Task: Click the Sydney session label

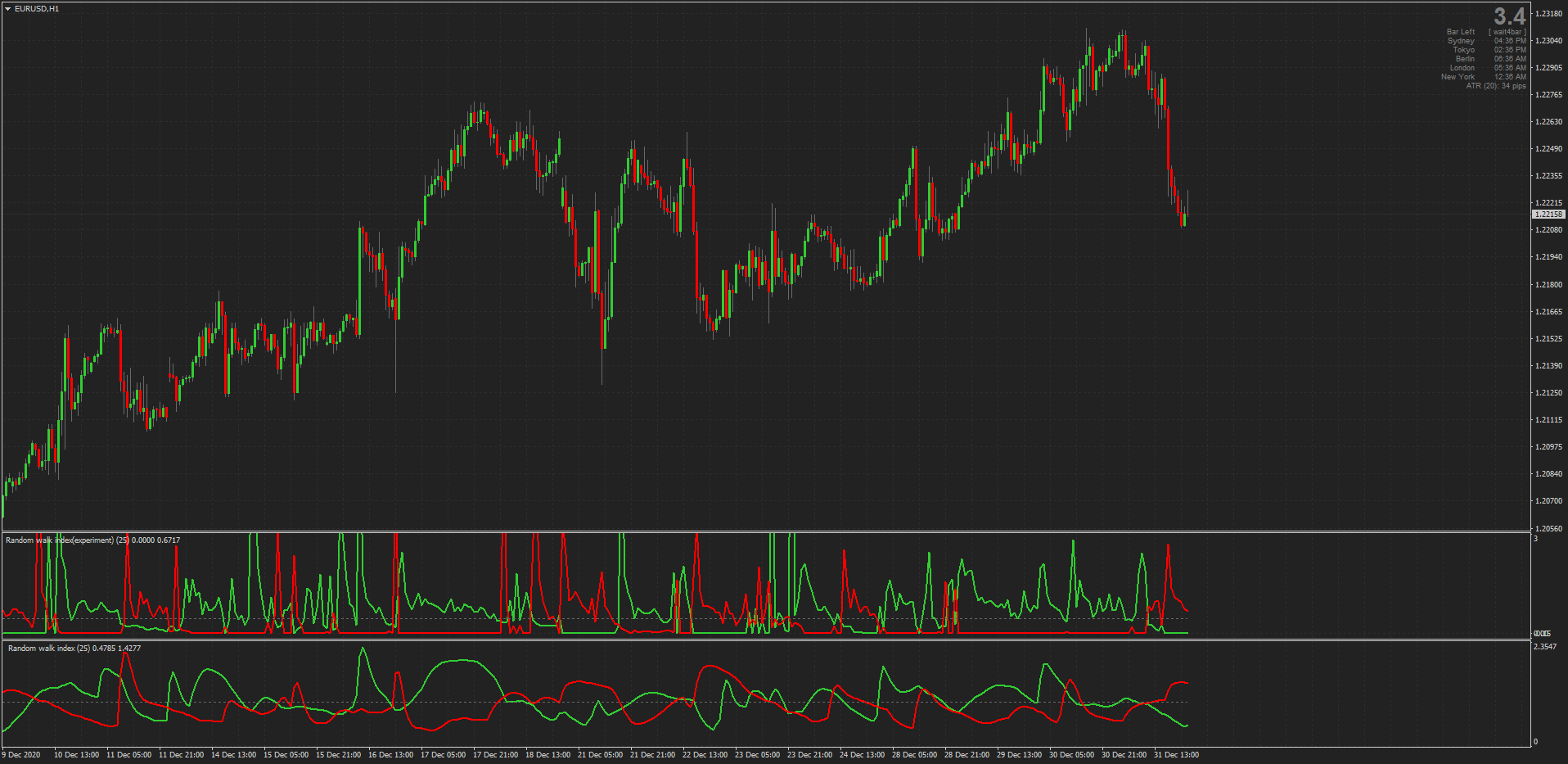Action: (x=1461, y=41)
